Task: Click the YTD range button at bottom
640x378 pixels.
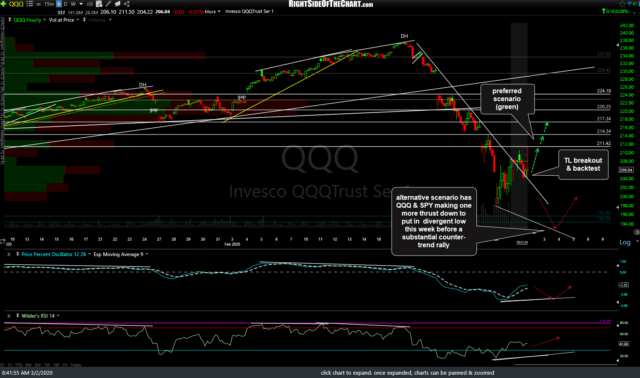Action: pos(18,365)
